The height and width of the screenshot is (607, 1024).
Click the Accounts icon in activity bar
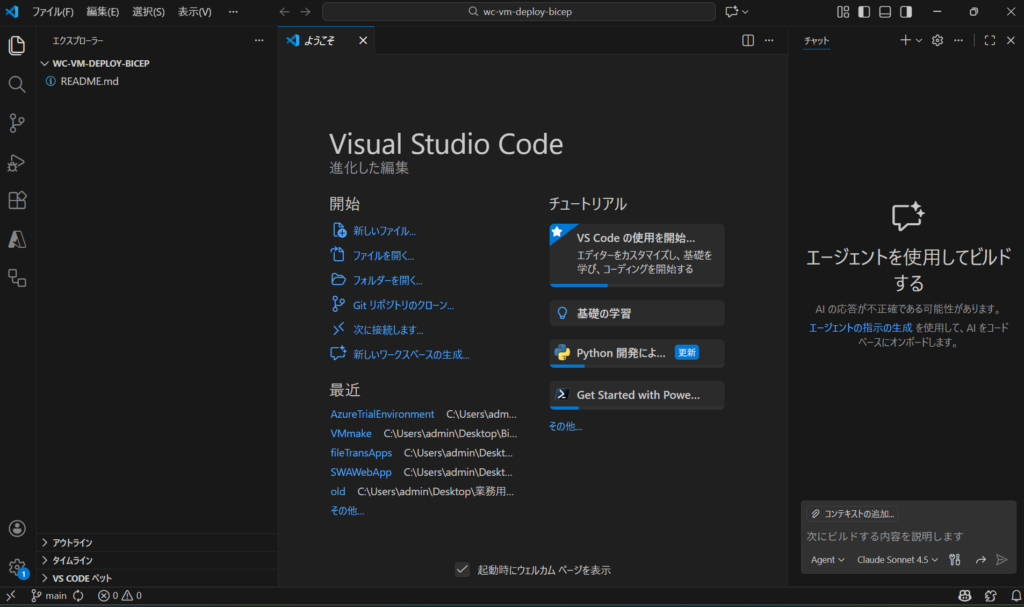coord(17,528)
